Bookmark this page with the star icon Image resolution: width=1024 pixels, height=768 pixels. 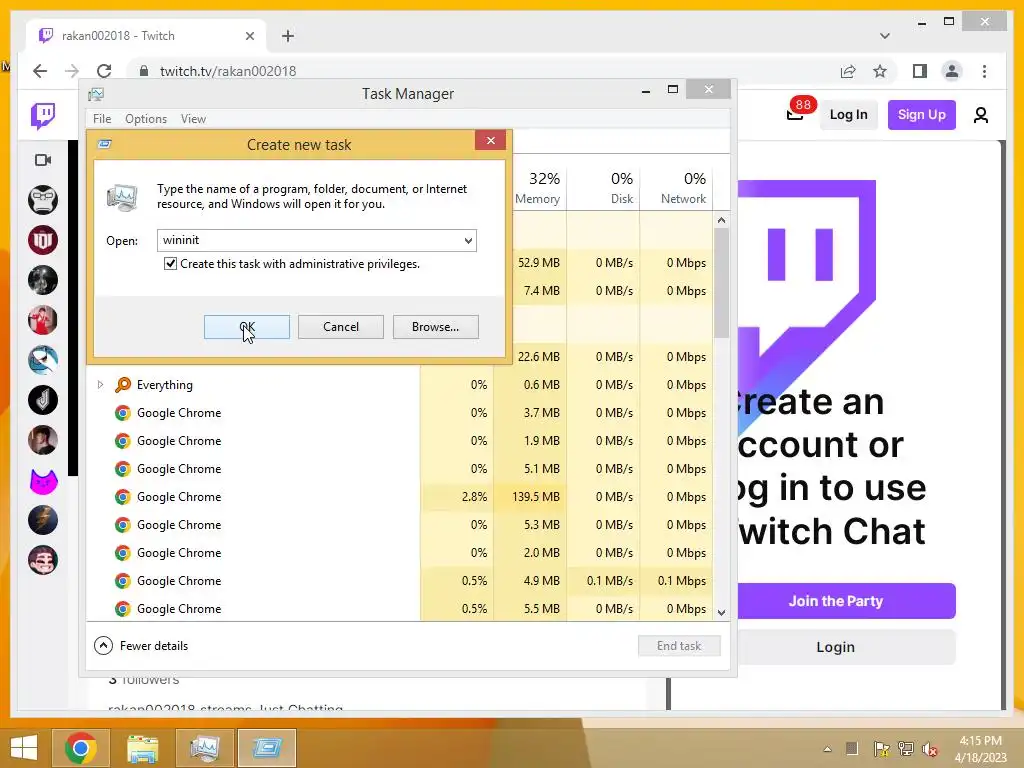click(x=880, y=71)
